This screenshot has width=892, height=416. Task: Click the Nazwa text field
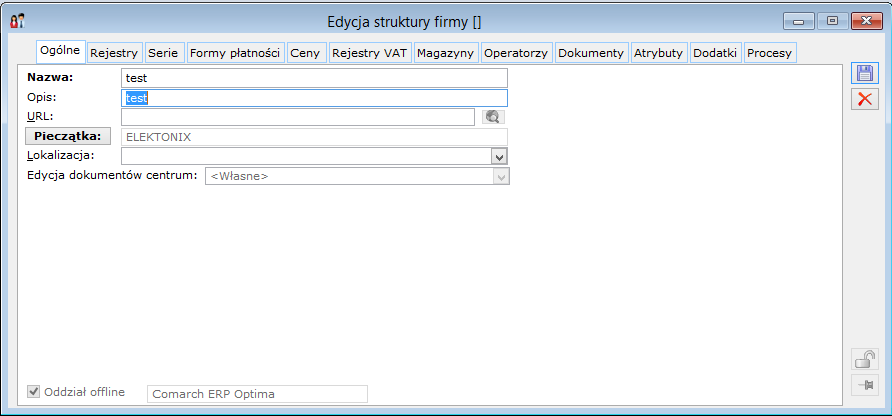click(x=313, y=78)
